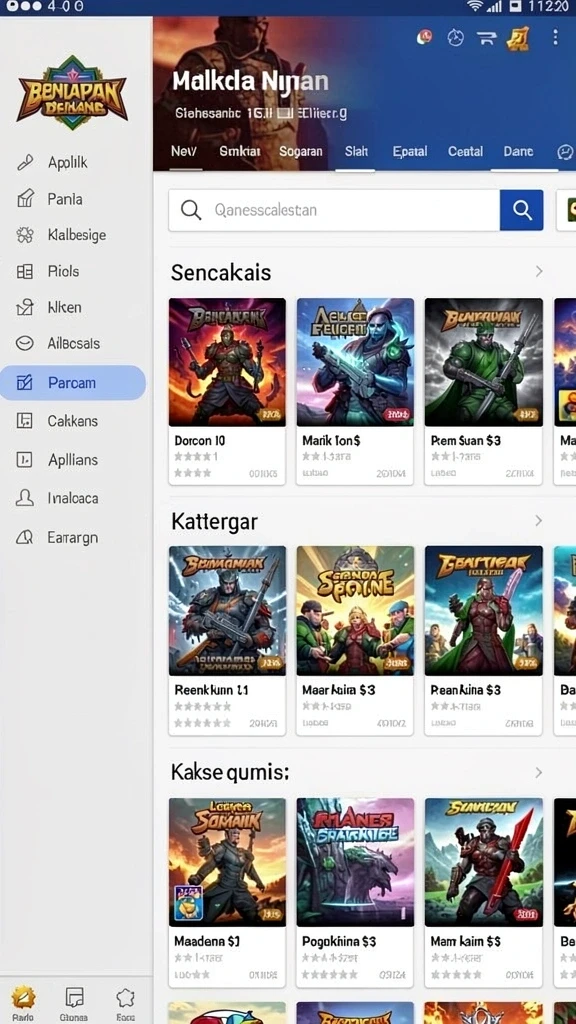Image resolution: width=576 pixels, height=1024 pixels.
Task: Click the blue search button
Action: [521, 210]
